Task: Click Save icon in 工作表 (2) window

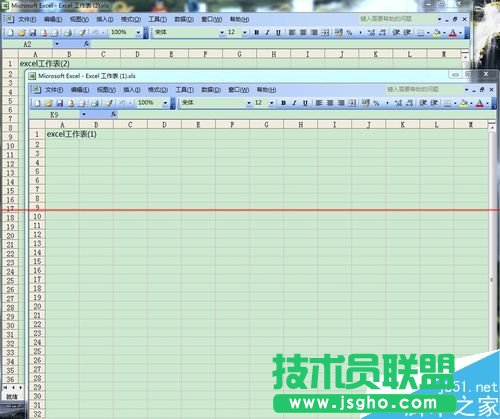Action: pos(33,33)
